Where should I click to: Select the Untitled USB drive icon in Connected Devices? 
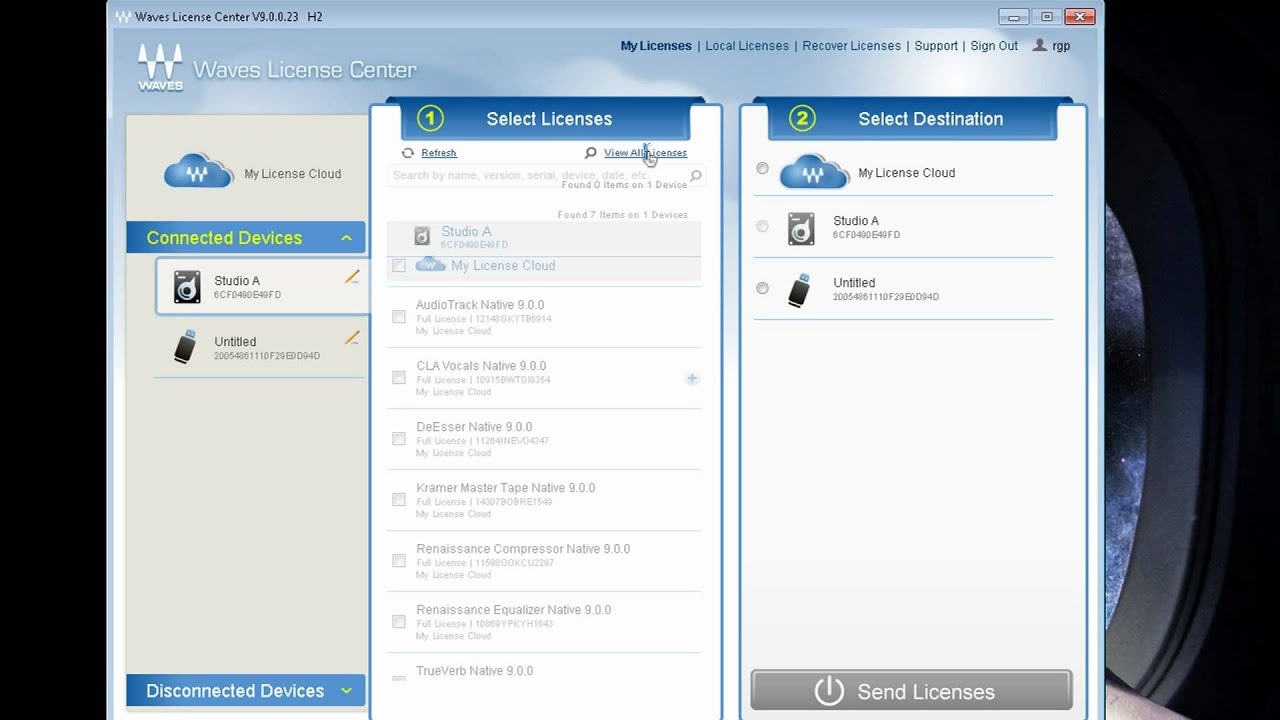(185, 347)
